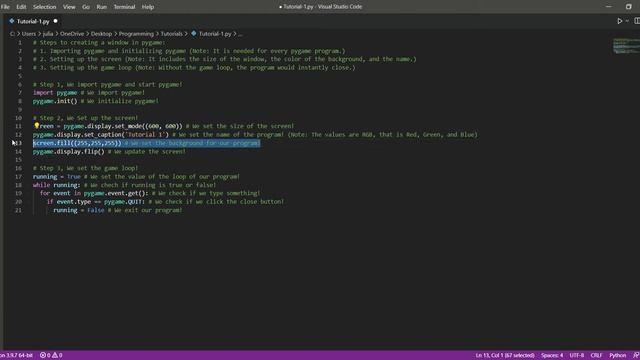Open the Selection menu
640x360 pixels.
(x=44, y=7)
